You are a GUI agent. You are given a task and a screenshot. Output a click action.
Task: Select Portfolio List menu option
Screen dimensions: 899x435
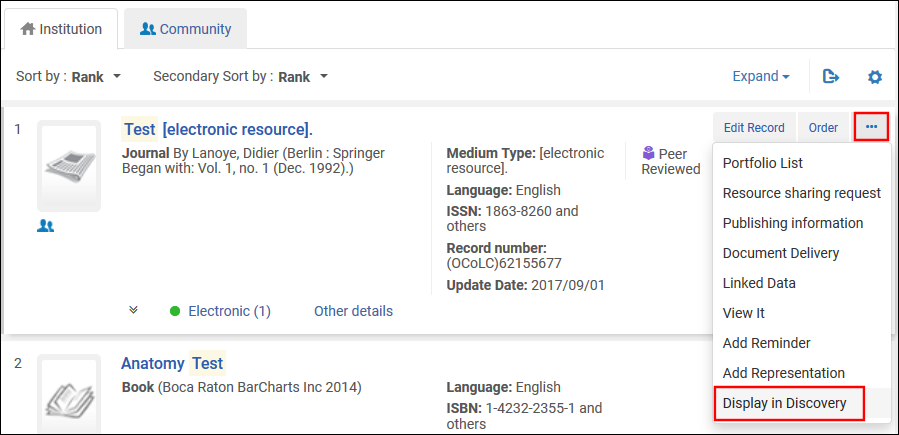pos(763,163)
